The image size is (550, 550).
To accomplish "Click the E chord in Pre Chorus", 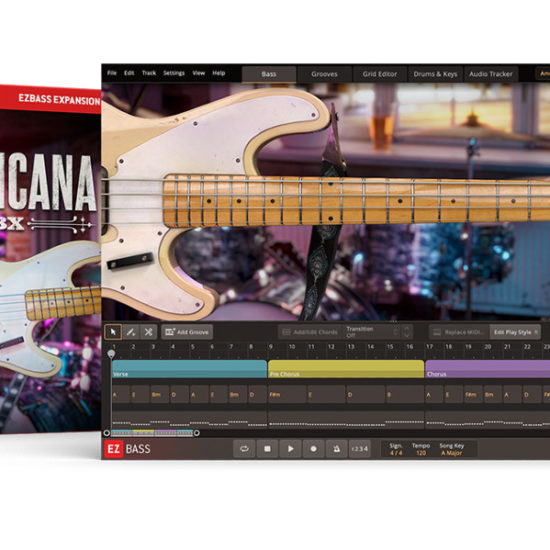I will (x=326, y=395).
